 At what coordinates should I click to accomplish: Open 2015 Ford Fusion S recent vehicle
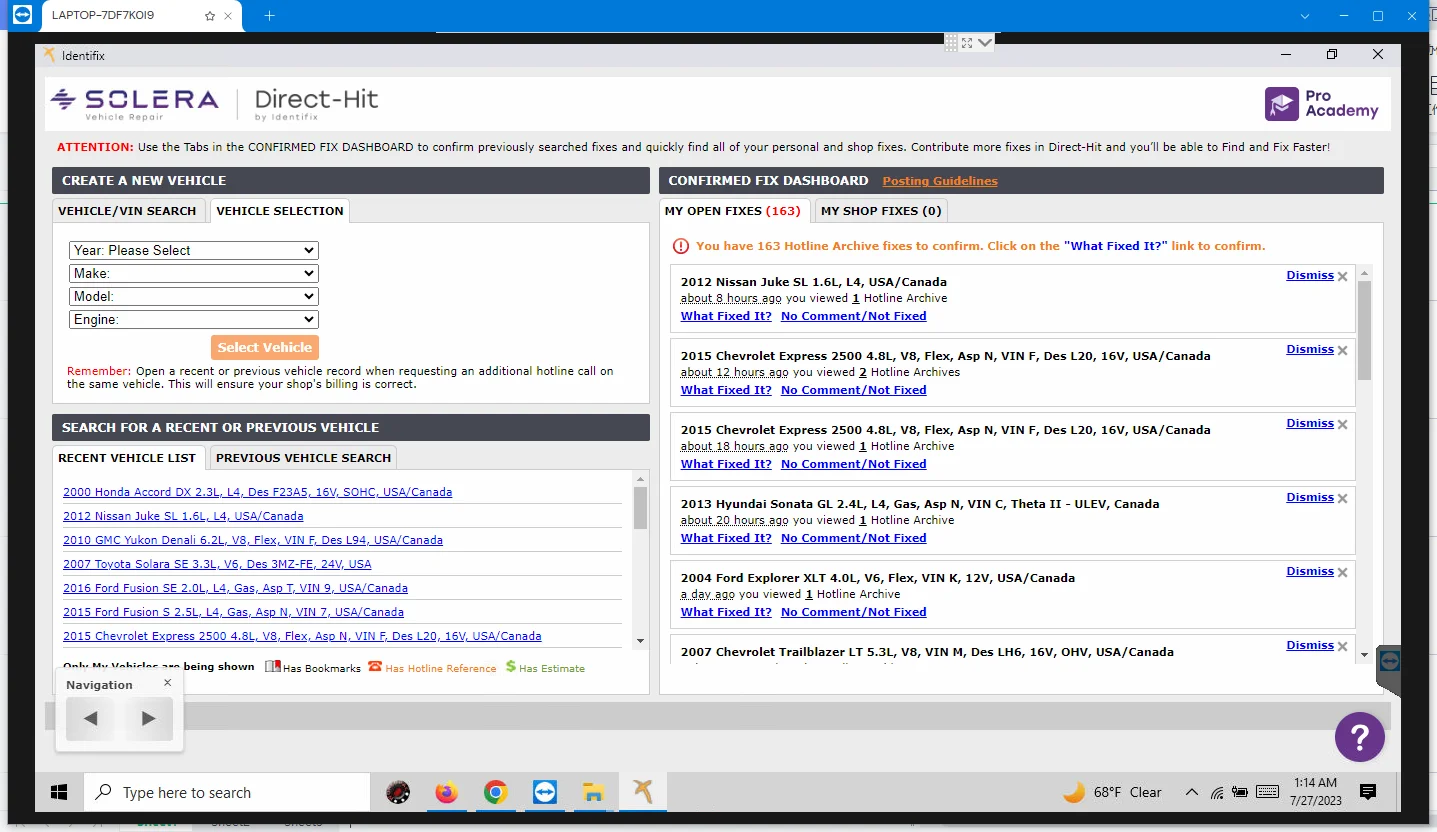coord(233,612)
